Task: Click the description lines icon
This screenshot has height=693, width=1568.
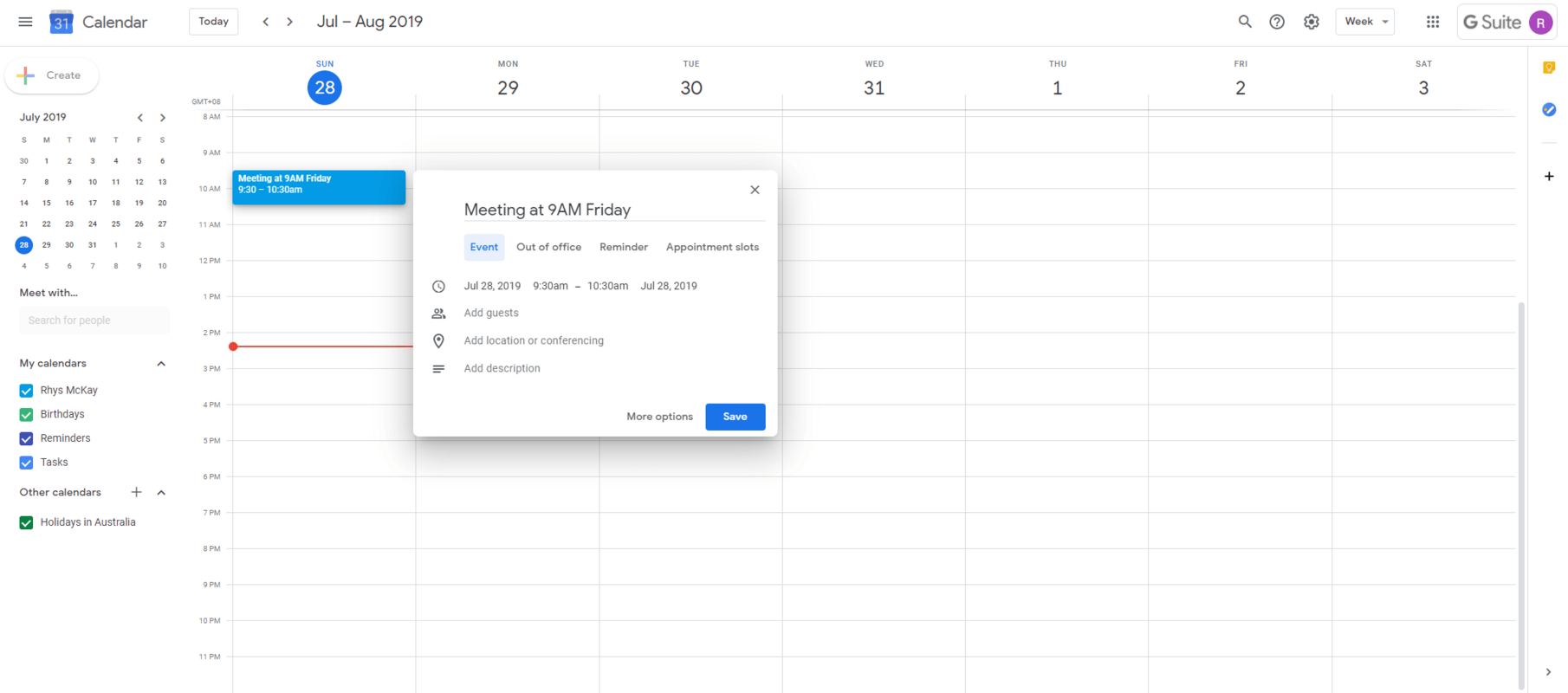Action: click(438, 369)
